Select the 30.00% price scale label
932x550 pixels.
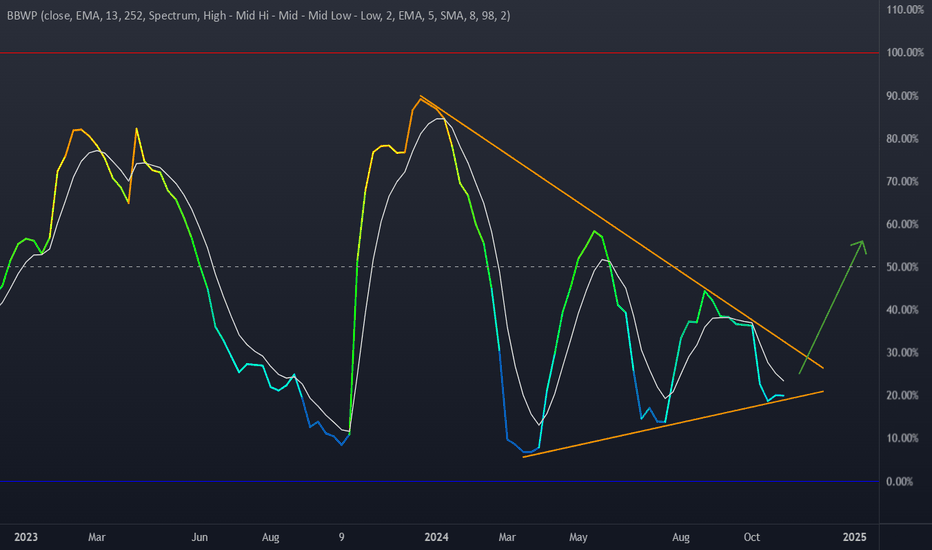(902, 353)
